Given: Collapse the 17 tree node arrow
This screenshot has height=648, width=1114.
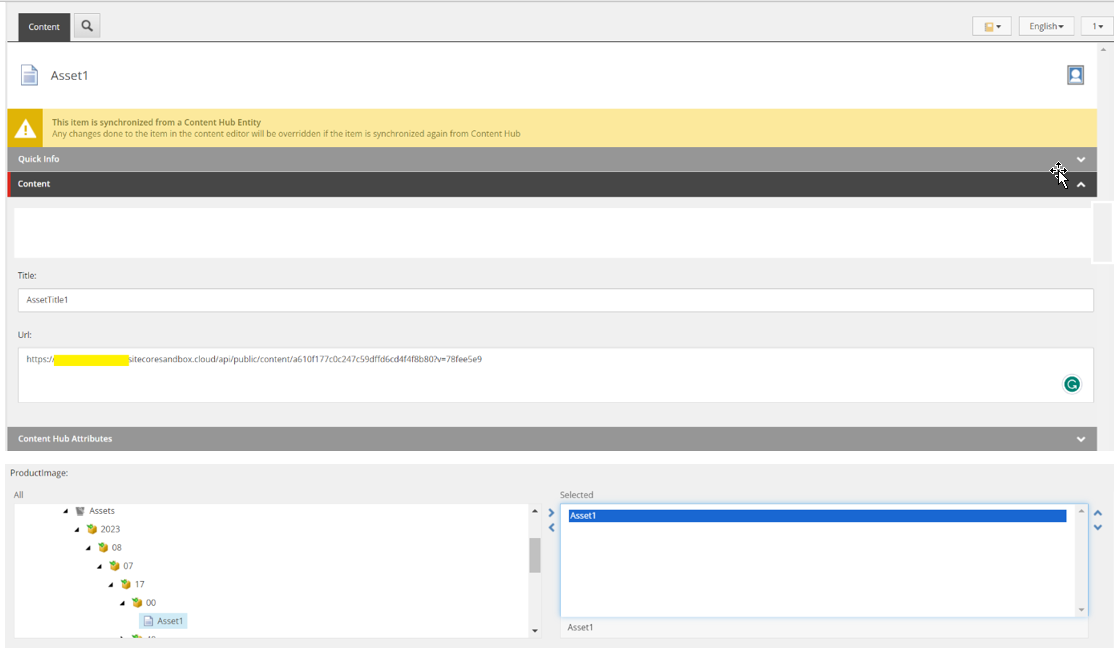Looking at the screenshot, I should (112, 585).
